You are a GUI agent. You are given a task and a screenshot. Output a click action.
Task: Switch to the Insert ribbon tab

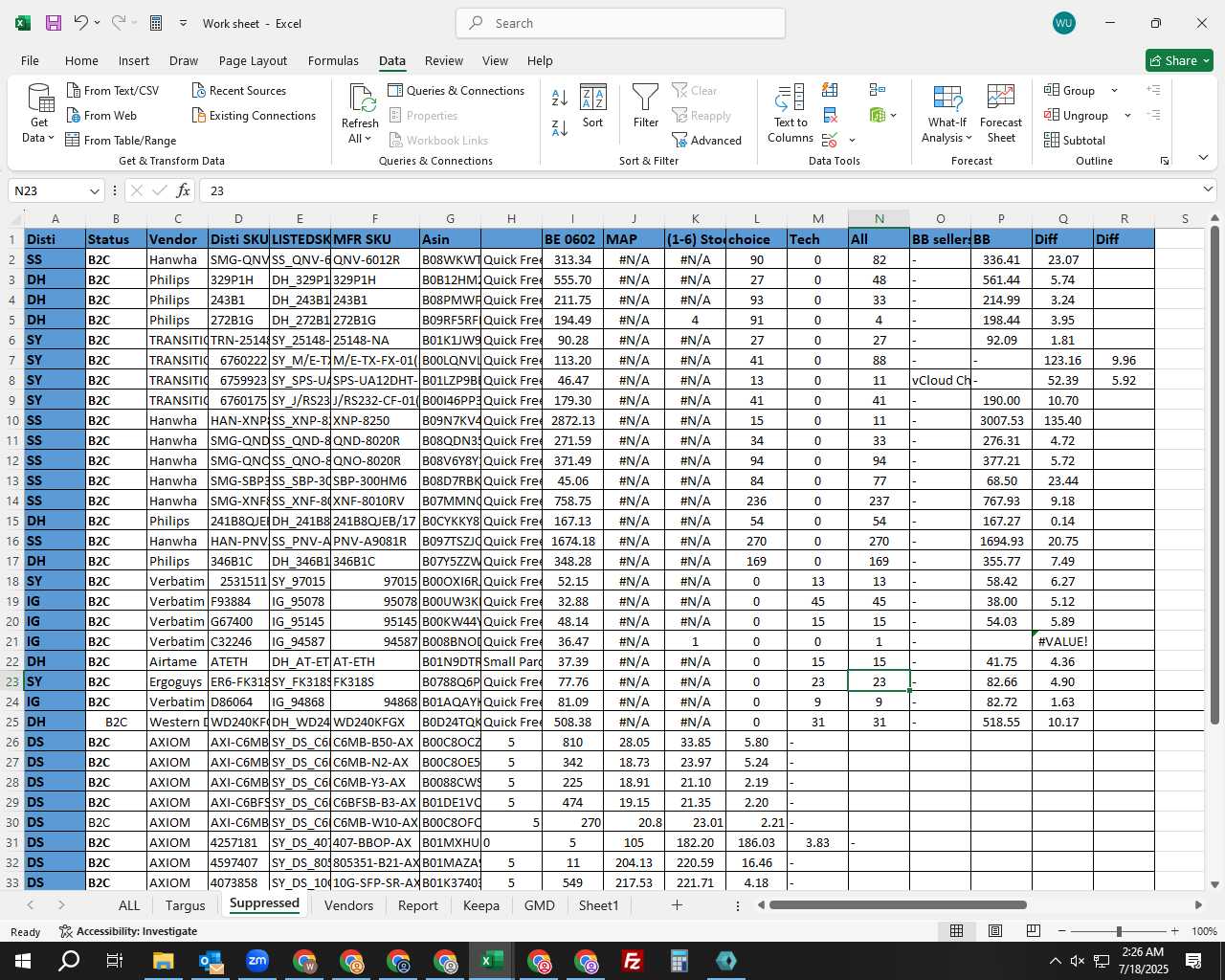[134, 60]
